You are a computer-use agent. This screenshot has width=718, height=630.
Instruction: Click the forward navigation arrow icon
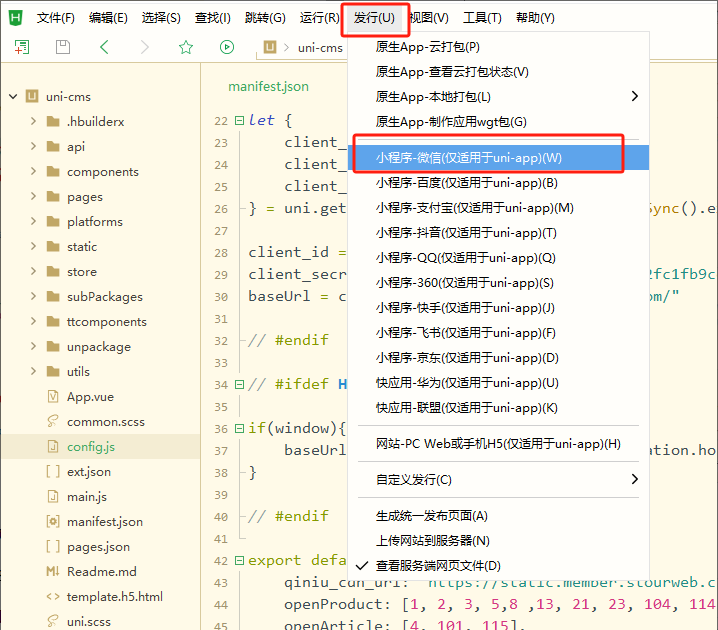(x=145, y=47)
